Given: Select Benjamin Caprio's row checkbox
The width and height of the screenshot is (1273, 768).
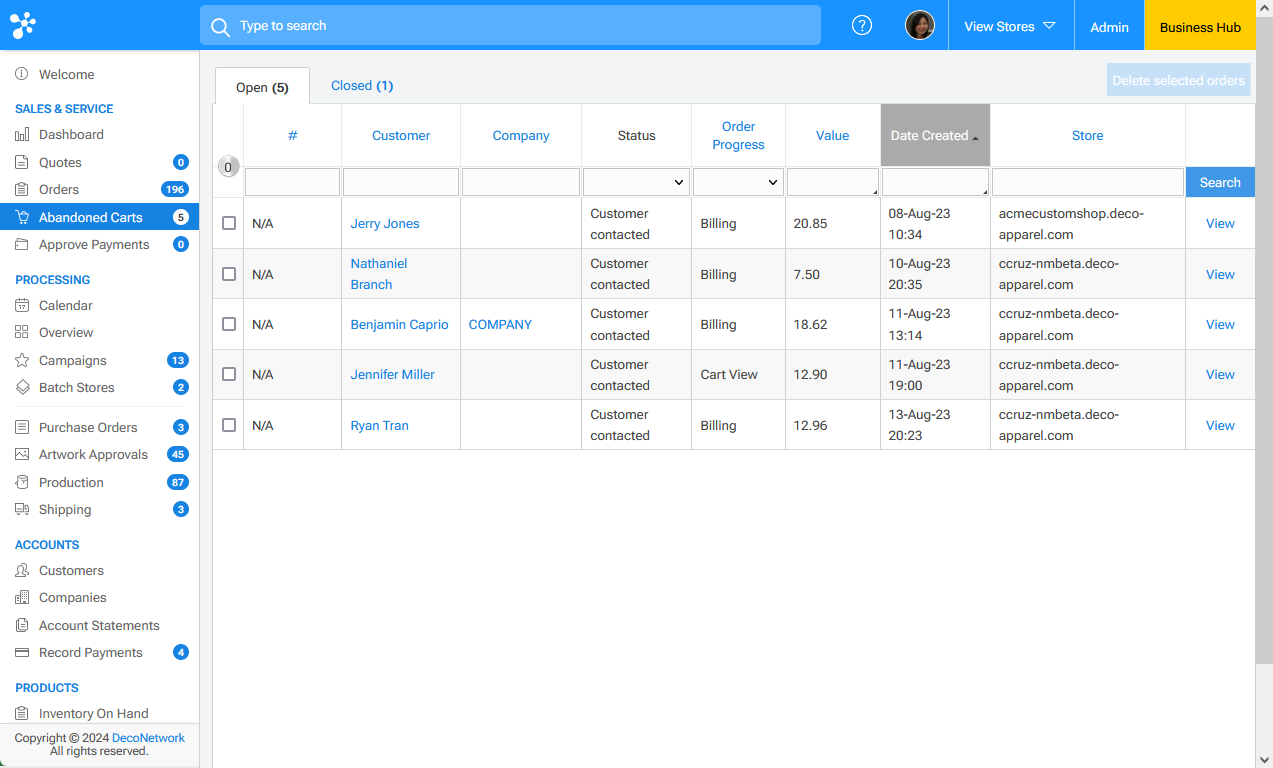Looking at the screenshot, I should point(229,324).
